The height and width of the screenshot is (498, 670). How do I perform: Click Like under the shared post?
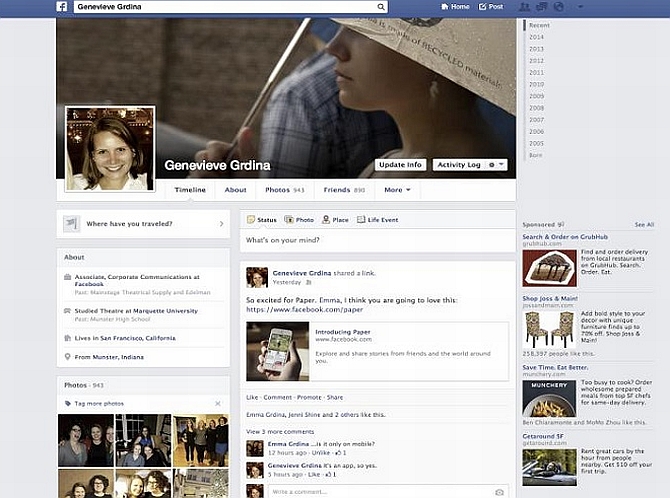[x=252, y=398]
